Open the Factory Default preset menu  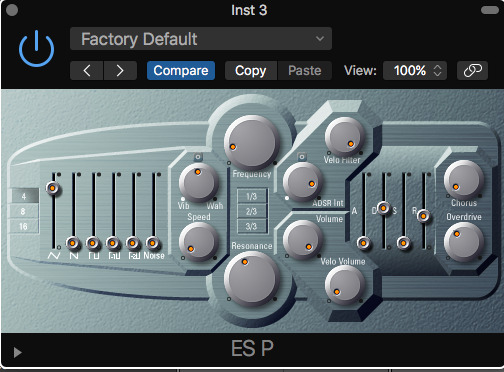pos(201,39)
